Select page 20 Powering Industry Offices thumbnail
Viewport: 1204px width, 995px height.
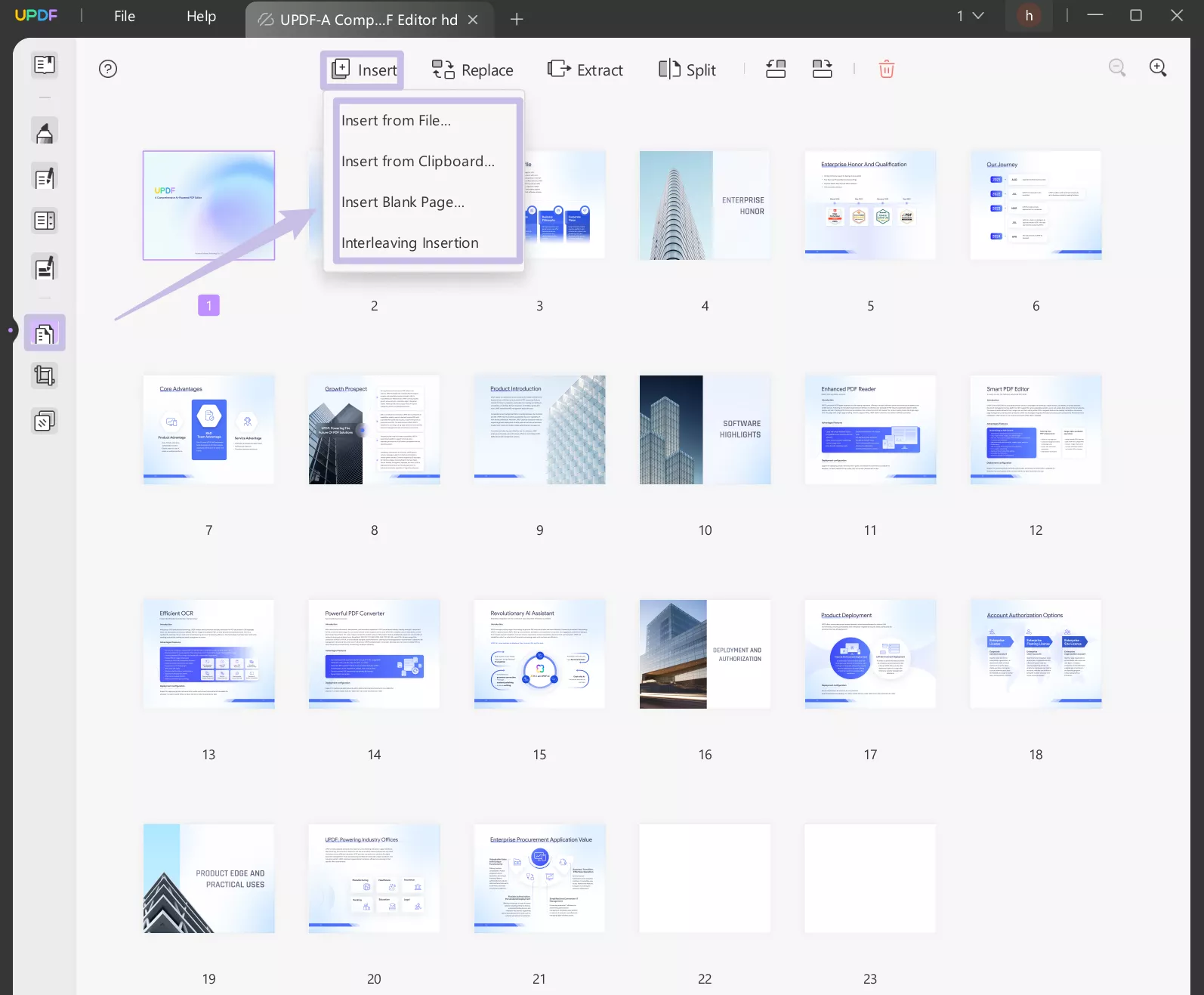coord(374,879)
